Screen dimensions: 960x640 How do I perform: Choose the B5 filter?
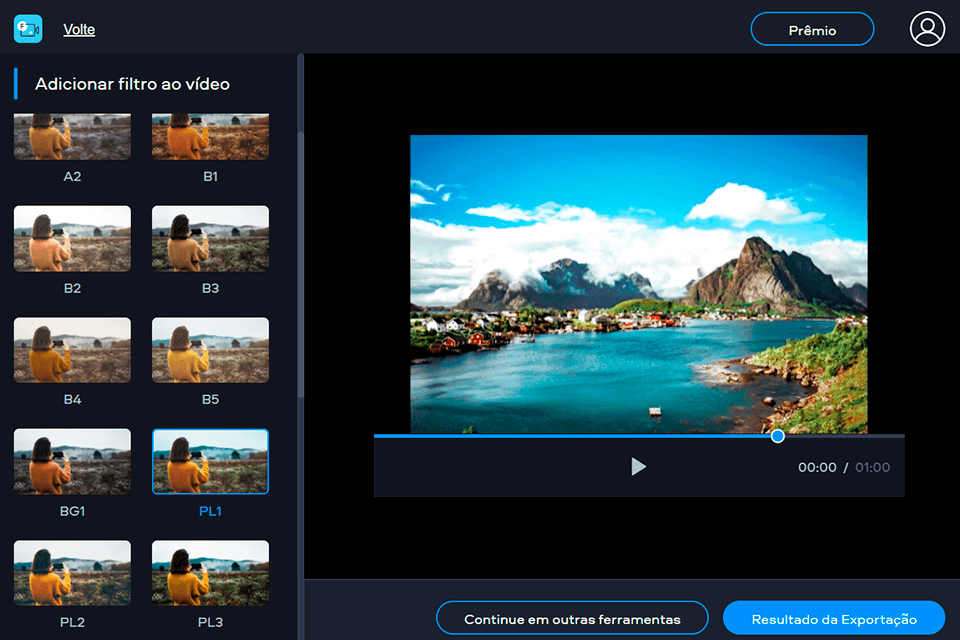click(210, 350)
